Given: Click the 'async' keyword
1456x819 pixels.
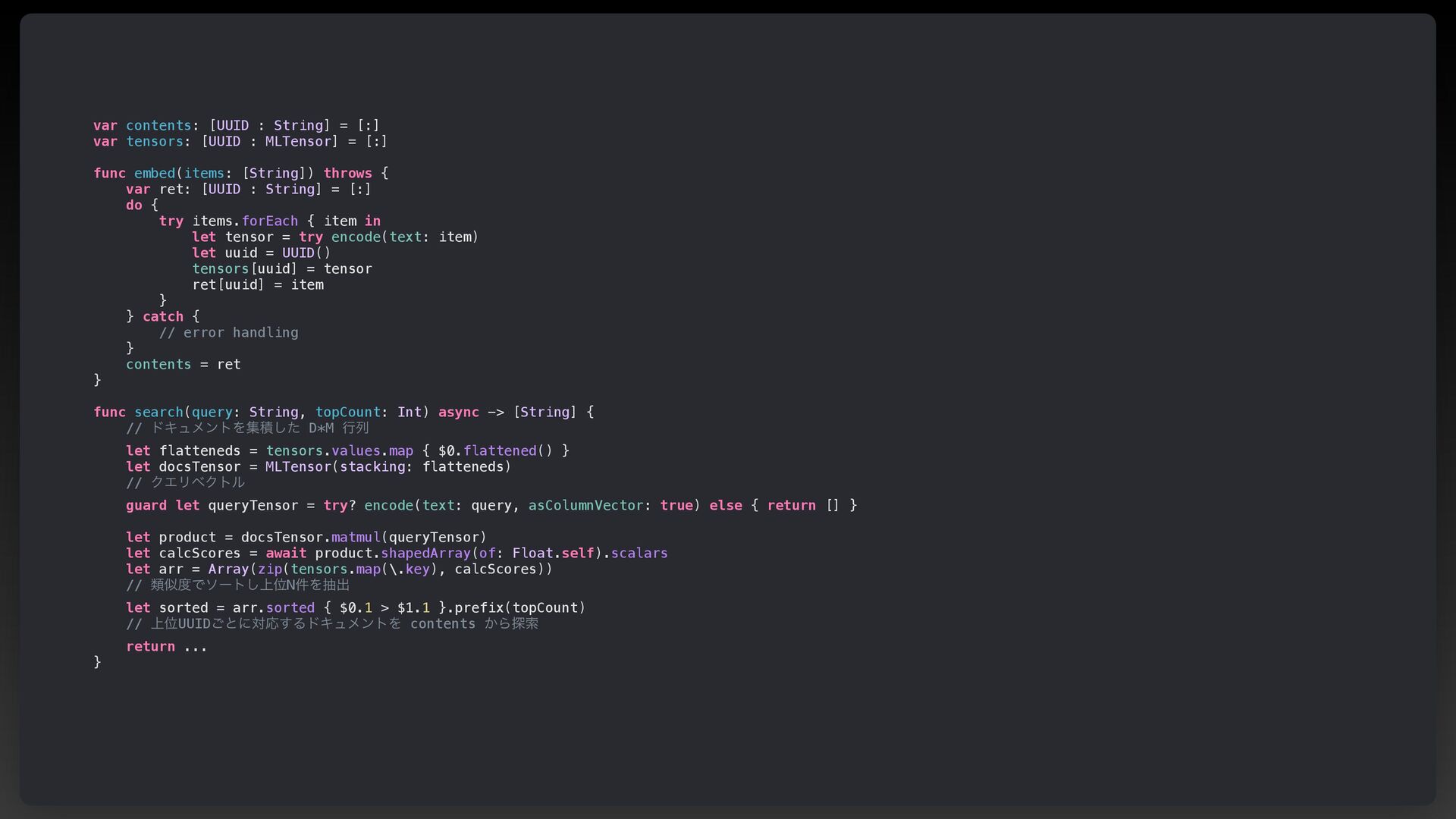Looking at the screenshot, I should click(458, 413).
